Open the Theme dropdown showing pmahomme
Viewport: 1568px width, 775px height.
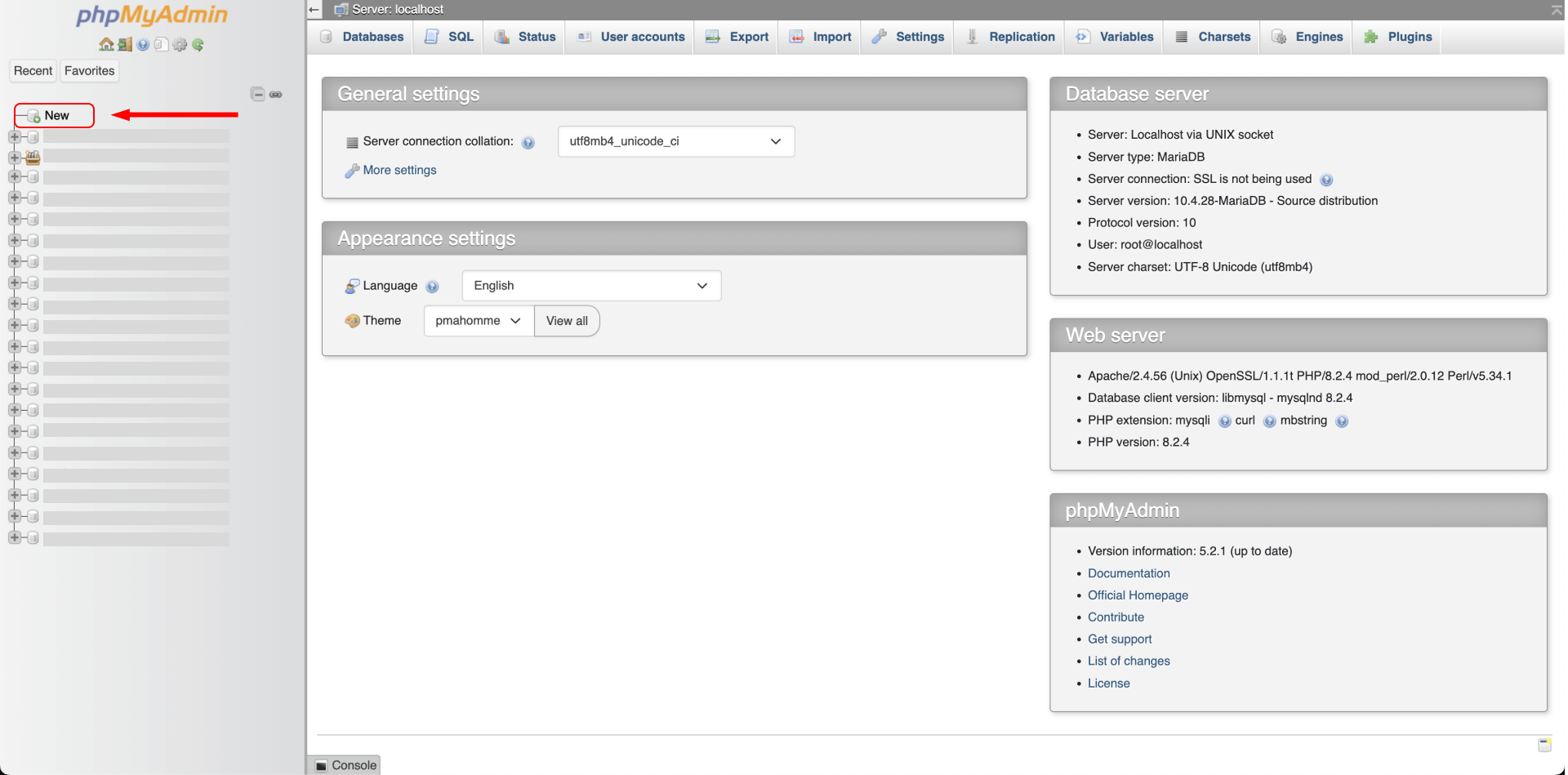(478, 321)
